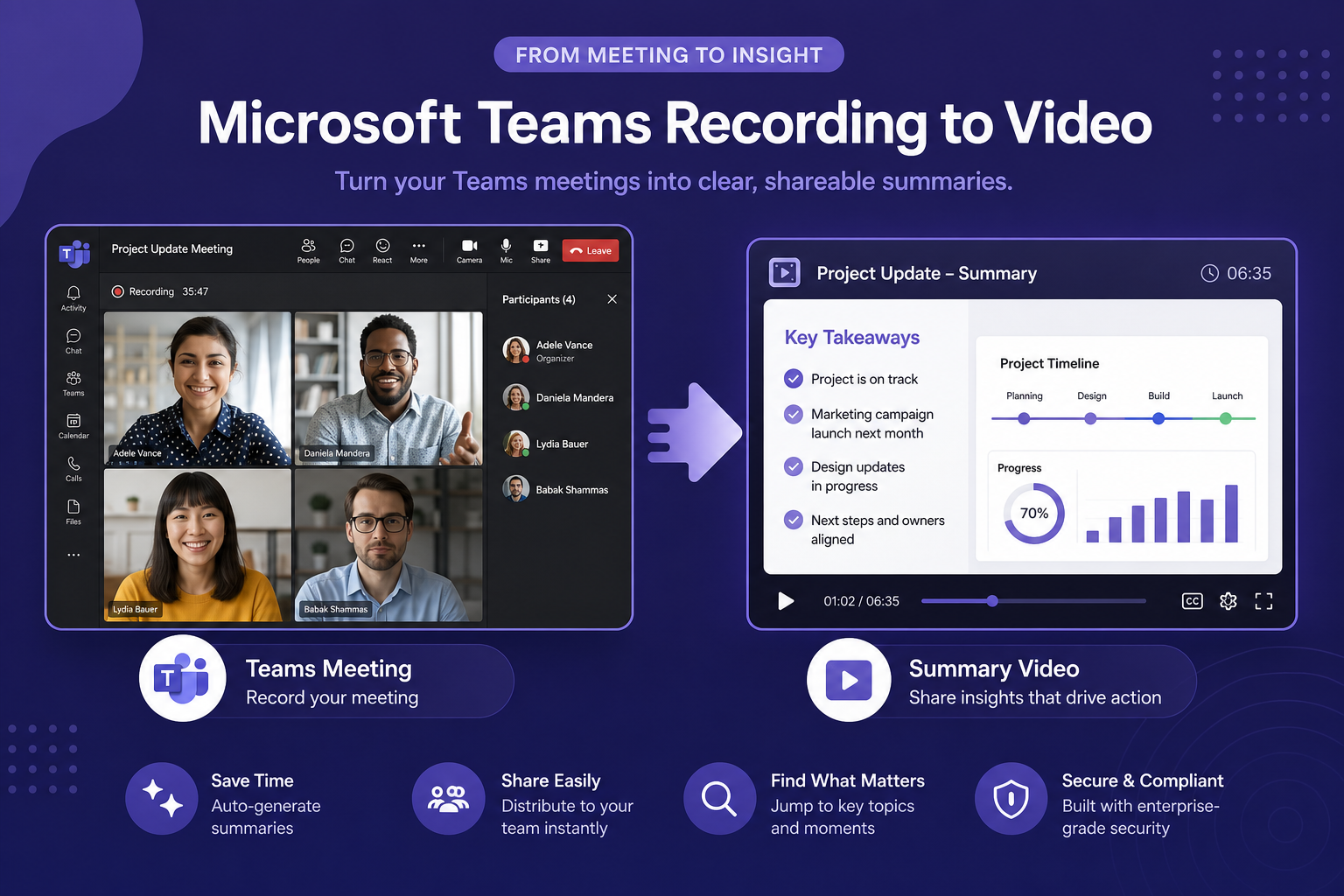Click the green Launch timeline marker
This screenshot has width=1344, height=896.
(1226, 418)
